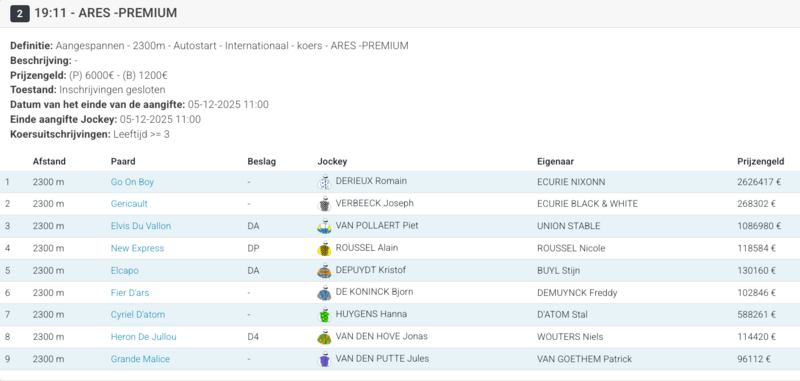Click the race number 2 badge

(19, 14)
